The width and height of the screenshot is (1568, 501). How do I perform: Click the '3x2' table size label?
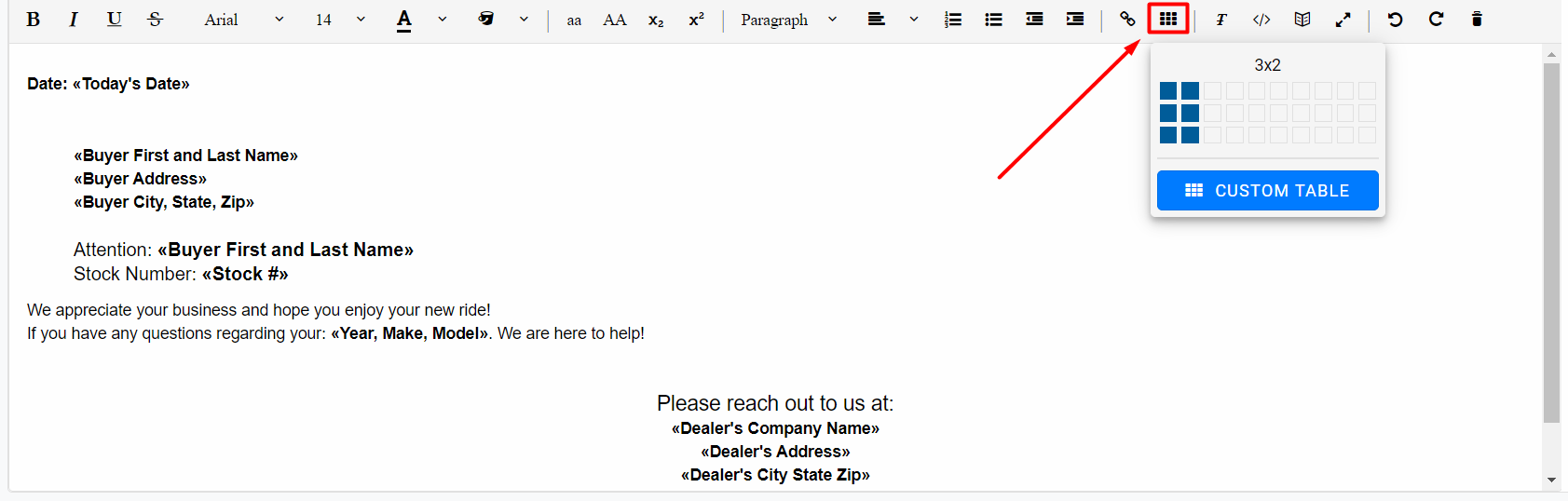pos(1268,65)
